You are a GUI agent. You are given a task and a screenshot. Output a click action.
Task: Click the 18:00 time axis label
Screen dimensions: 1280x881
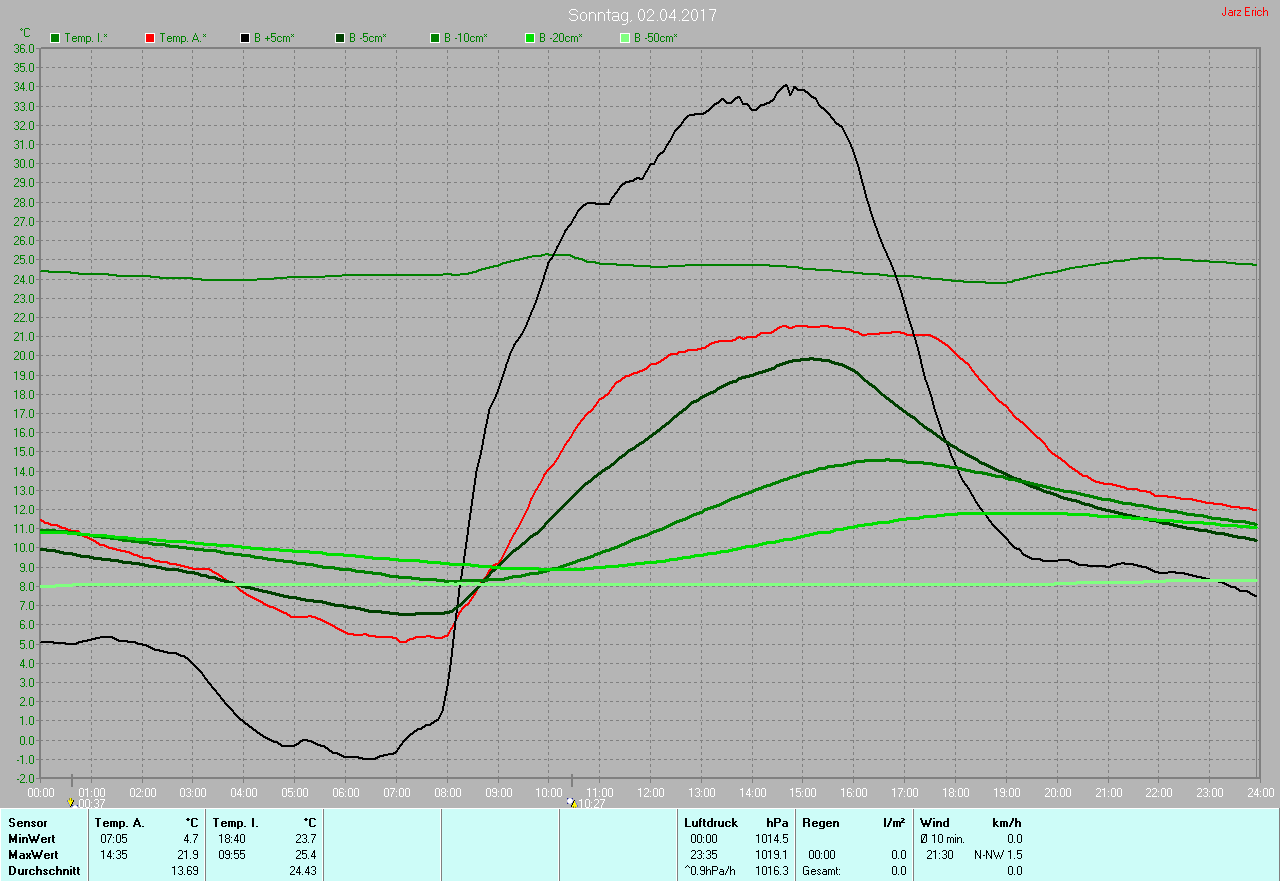click(955, 792)
